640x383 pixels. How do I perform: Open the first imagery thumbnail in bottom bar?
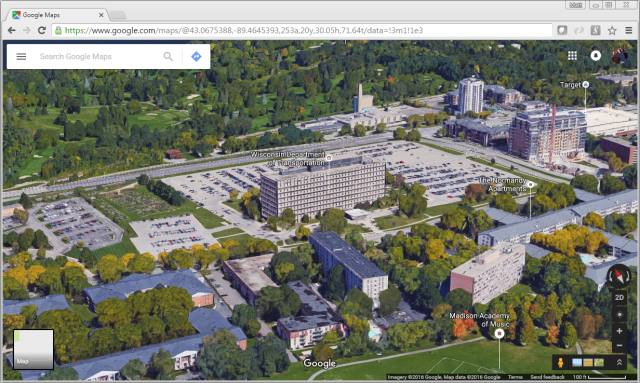[577, 362]
